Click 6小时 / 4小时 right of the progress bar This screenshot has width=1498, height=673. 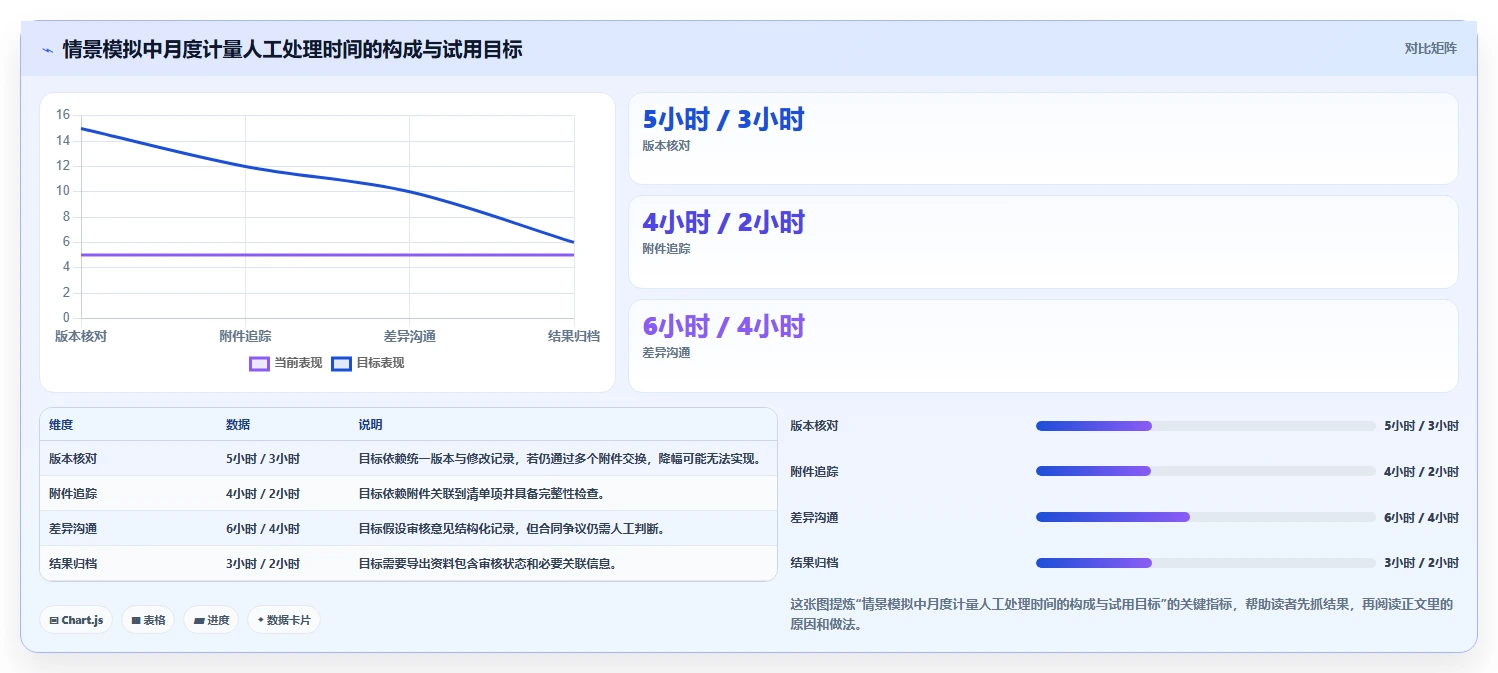[1421, 517]
